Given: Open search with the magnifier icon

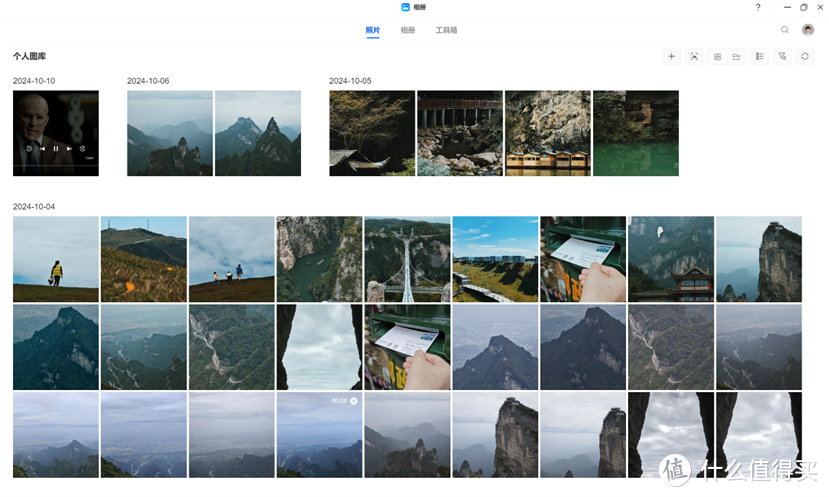Looking at the screenshot, I should pos(785,30).
